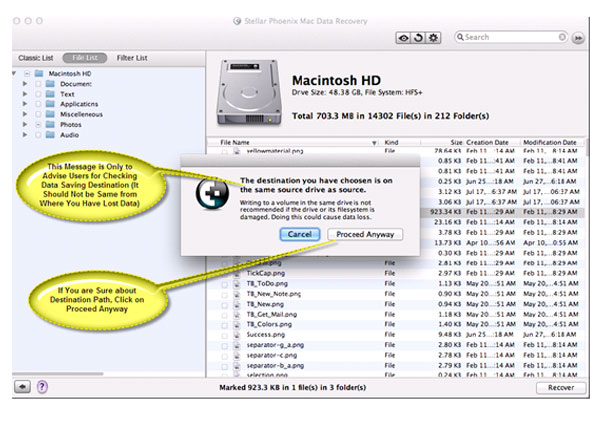Click Cancel in the warning dialog
This screenshot has height=421, width=590.
(300, 234)
